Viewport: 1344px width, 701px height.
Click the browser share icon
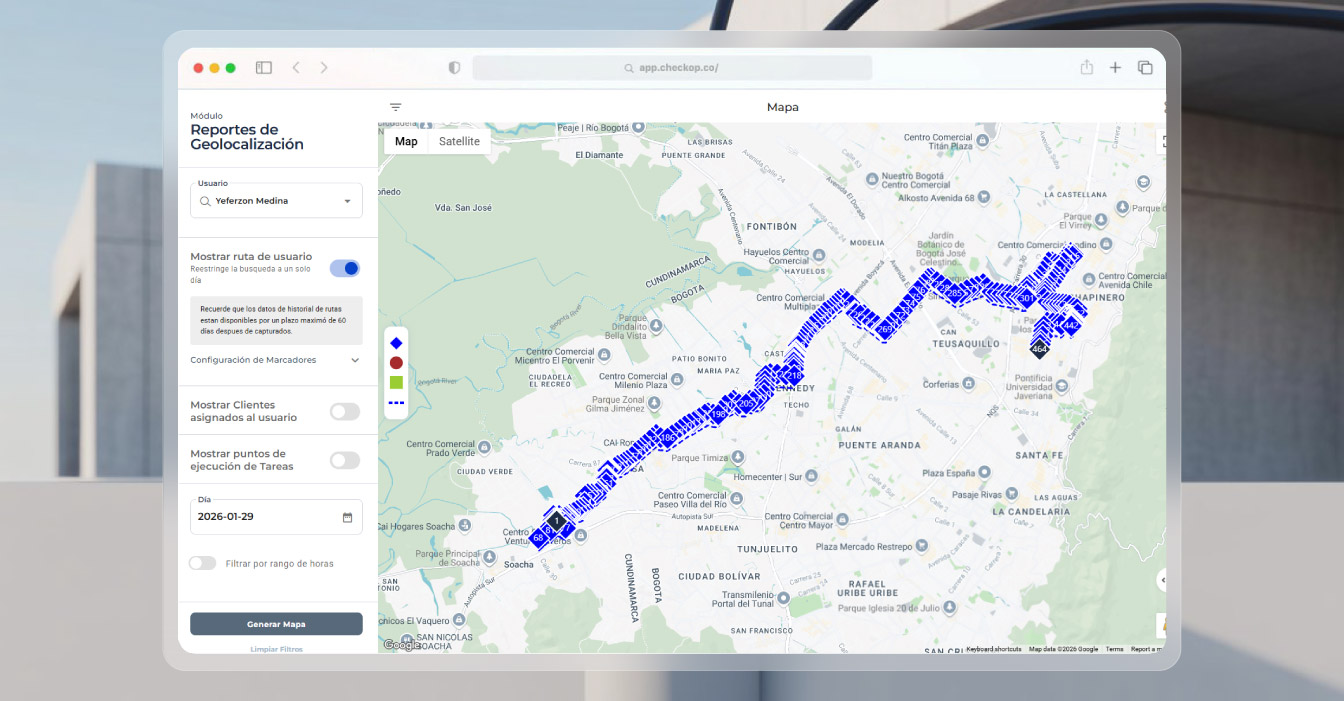pyautogui.click(x=1086, y=68)
